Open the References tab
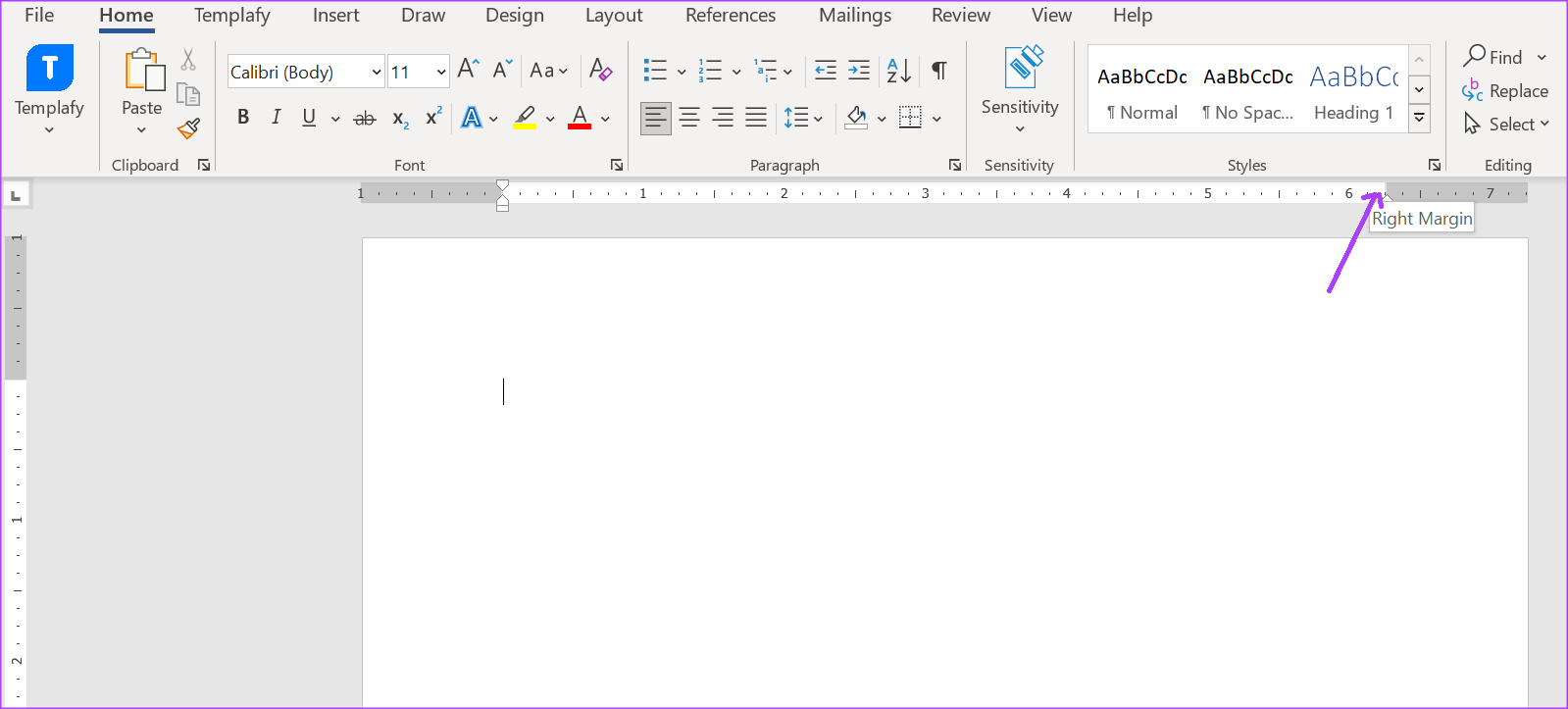 coord(730,16)
